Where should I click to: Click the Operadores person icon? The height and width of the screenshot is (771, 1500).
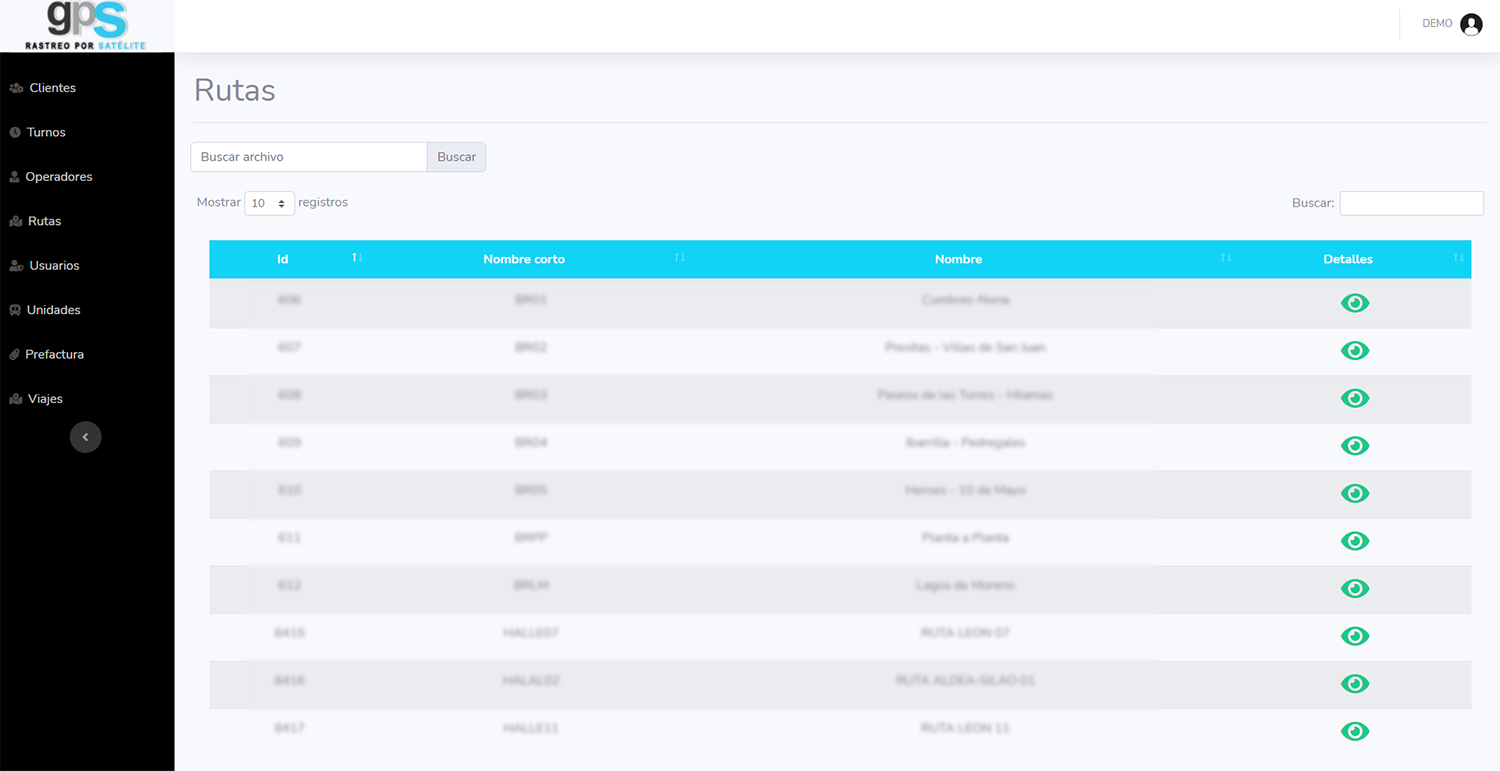pyautogui.click(x=14, y=177)
